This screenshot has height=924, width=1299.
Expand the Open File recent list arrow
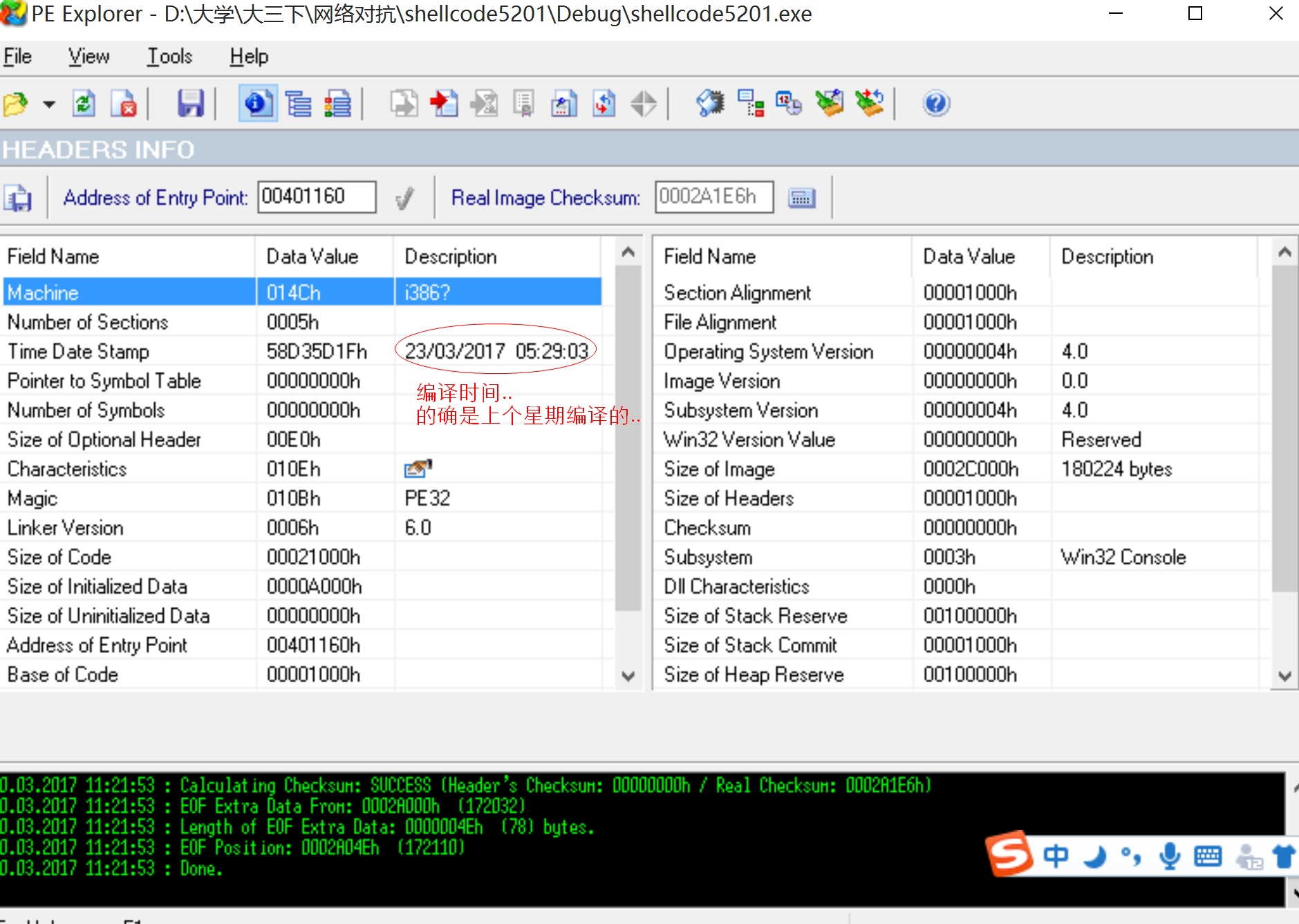[48, 104]
